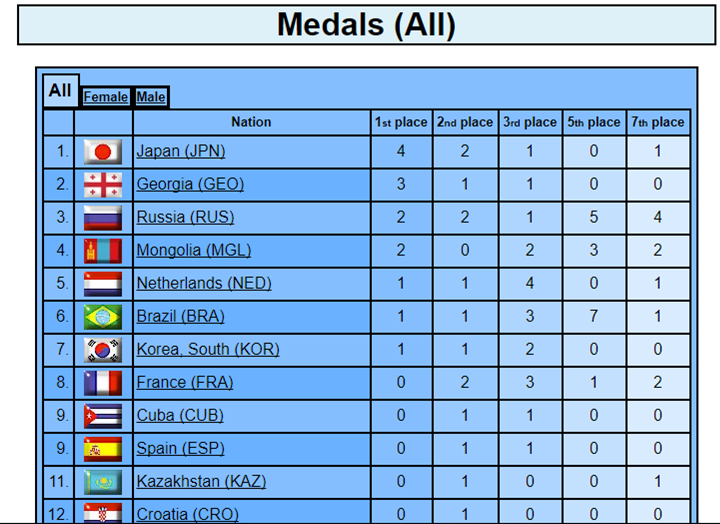Click the 1st place column header
Viewport: 720px width, 524px height.
click(401, 122)
